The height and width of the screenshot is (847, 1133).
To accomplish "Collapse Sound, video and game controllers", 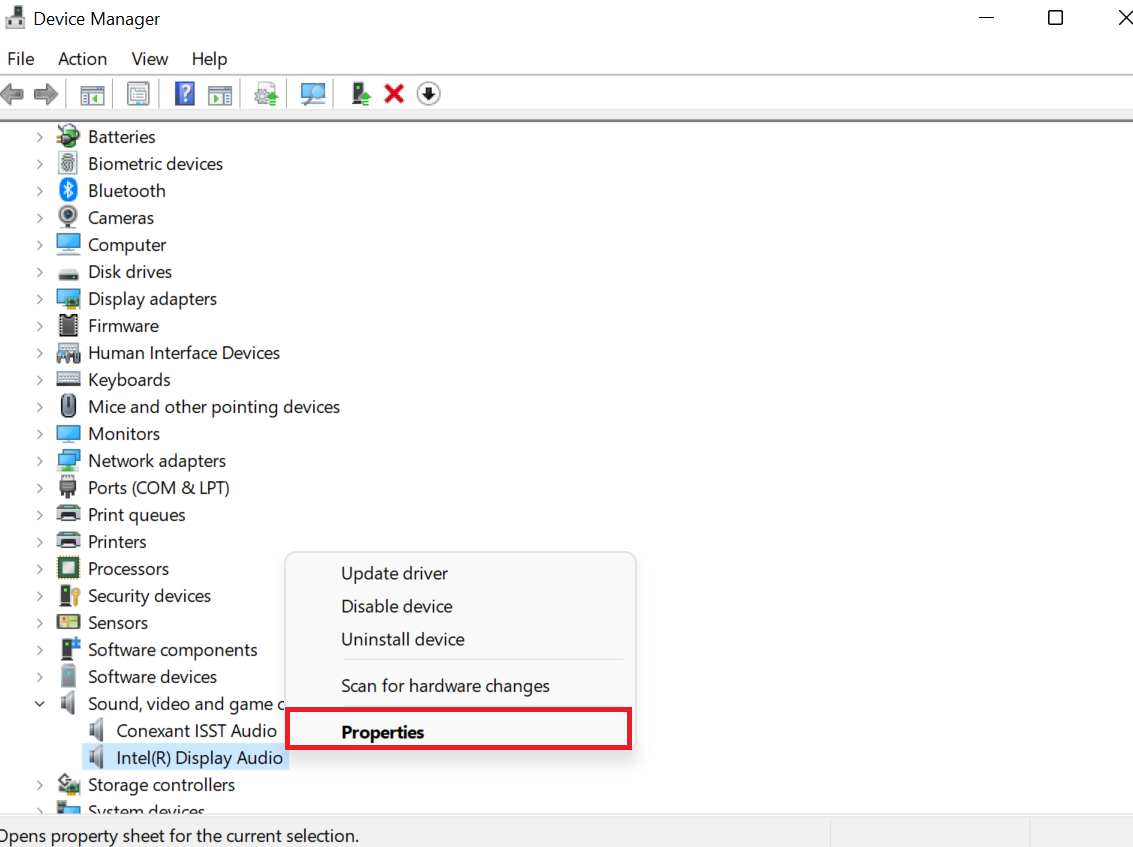I will [39, 704].
